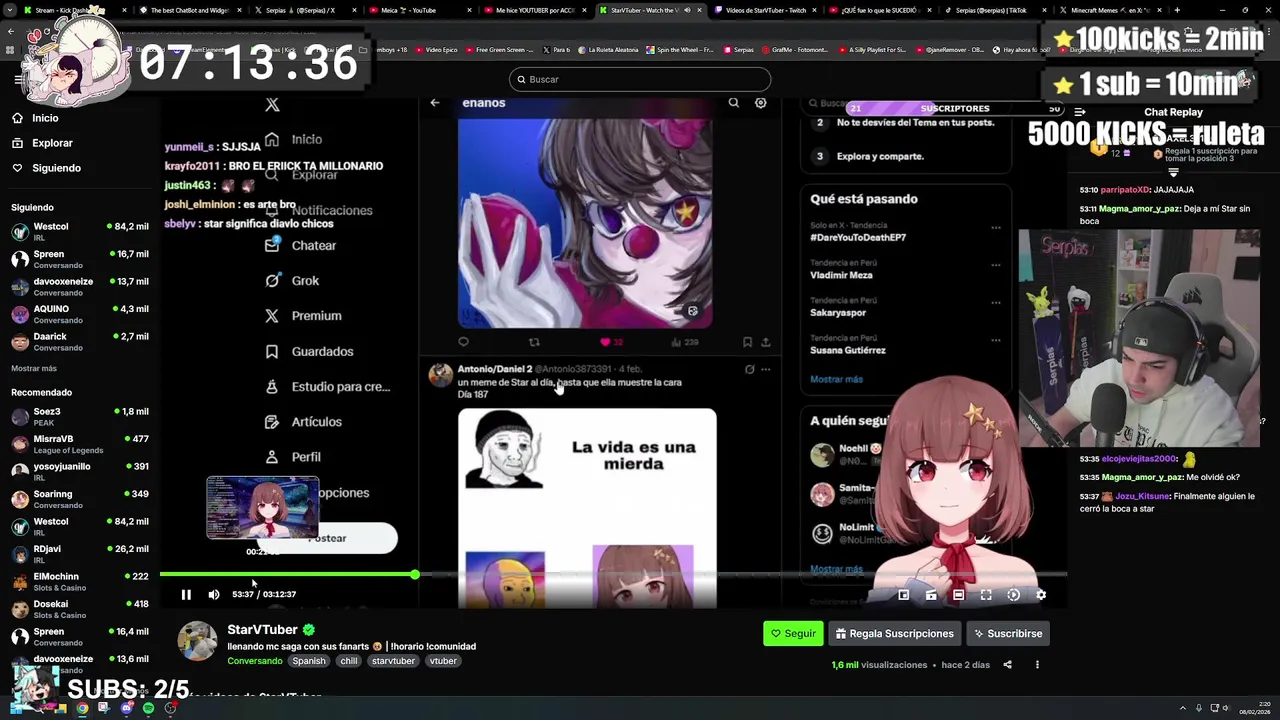Click the Seguir follow button
Screen dimensions: 1280x720
tap(793, 633)
